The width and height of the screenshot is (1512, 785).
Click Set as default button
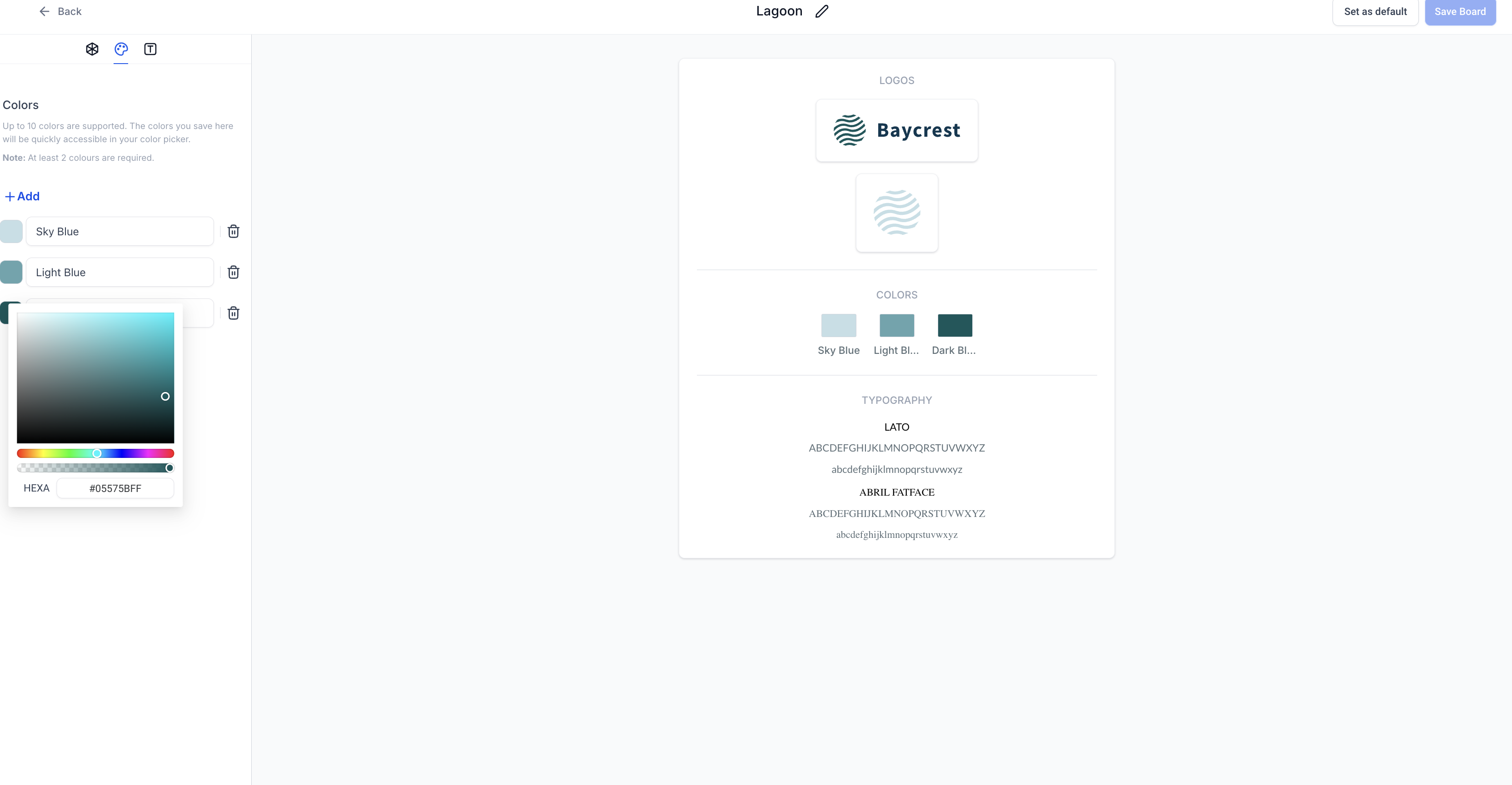[x=1375, y=12]
